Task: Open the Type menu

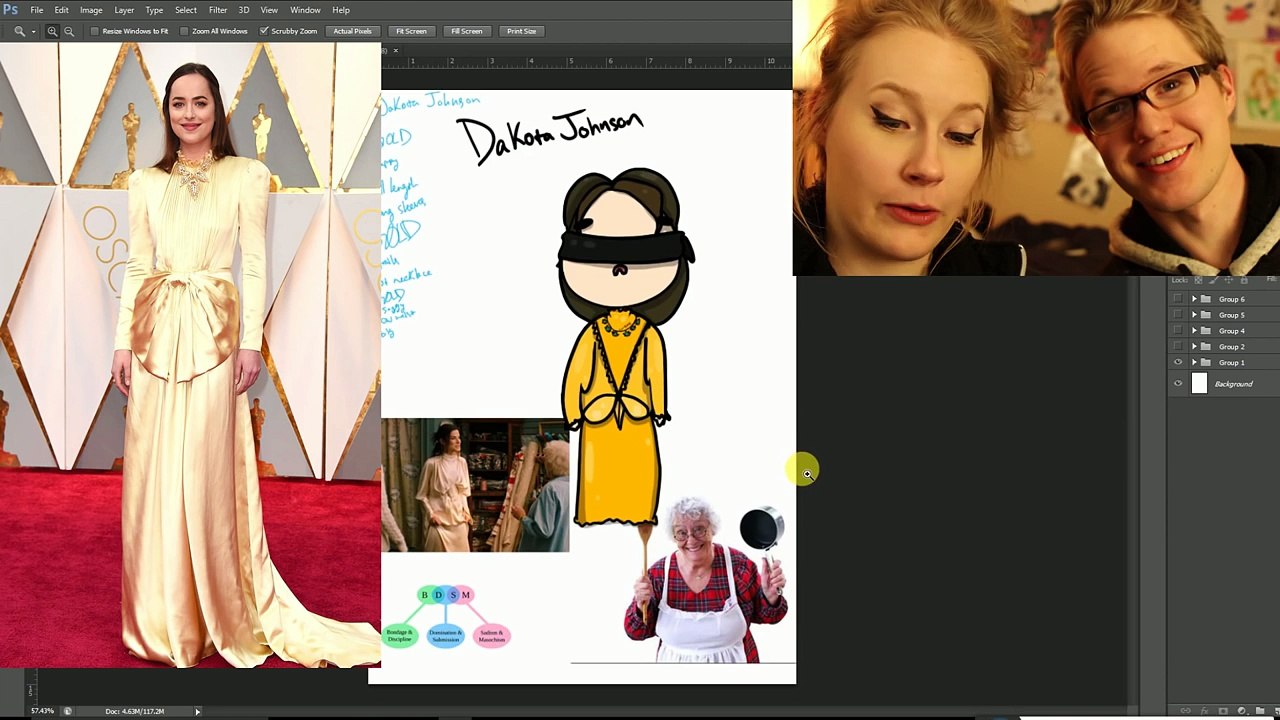Action: (x=155, y=10)
